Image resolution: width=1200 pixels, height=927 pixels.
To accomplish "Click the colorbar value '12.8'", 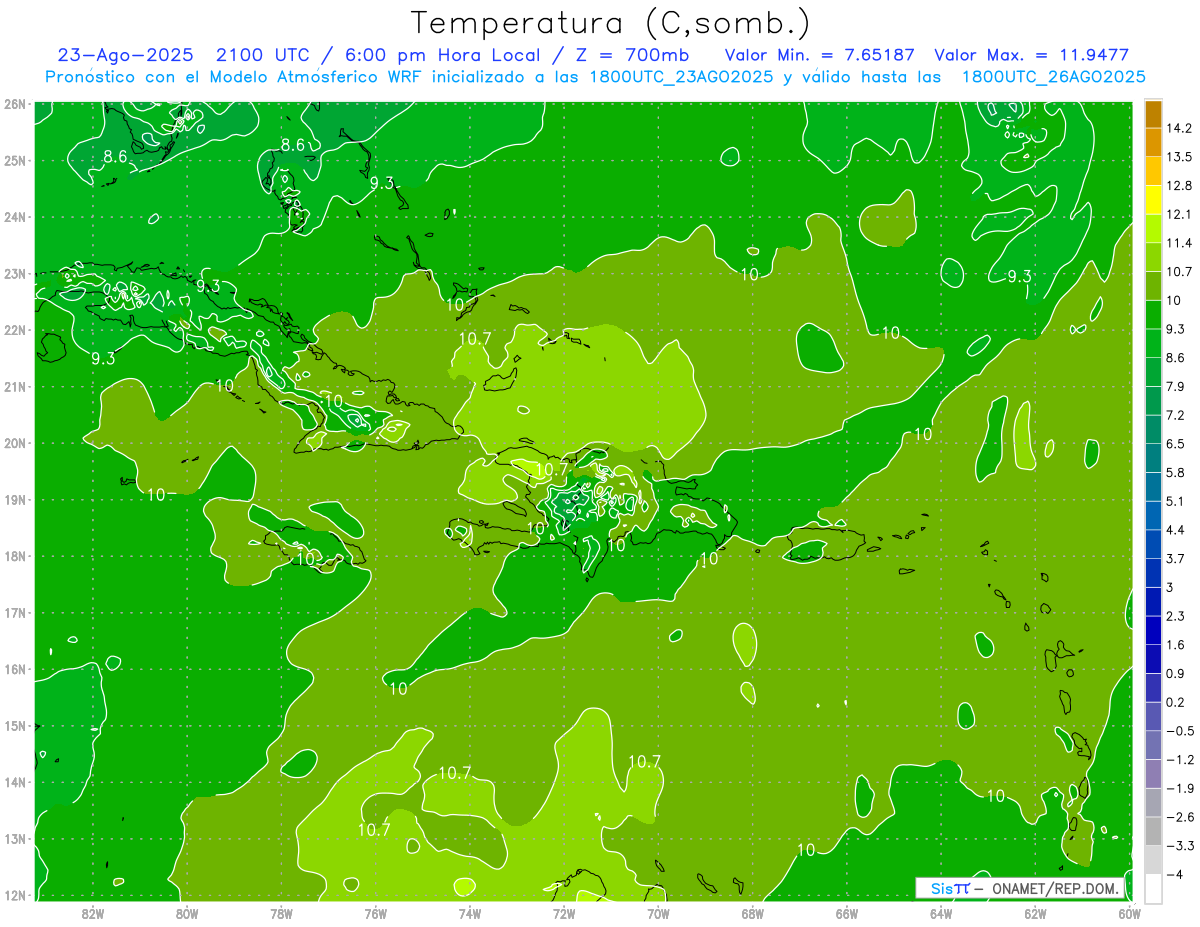I will [x=1179, y=186].
